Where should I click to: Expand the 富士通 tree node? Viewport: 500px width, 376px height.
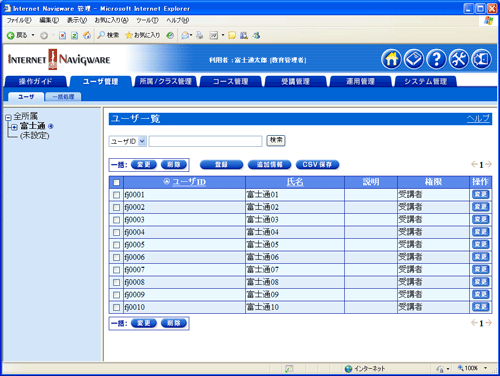click(14, 127)
